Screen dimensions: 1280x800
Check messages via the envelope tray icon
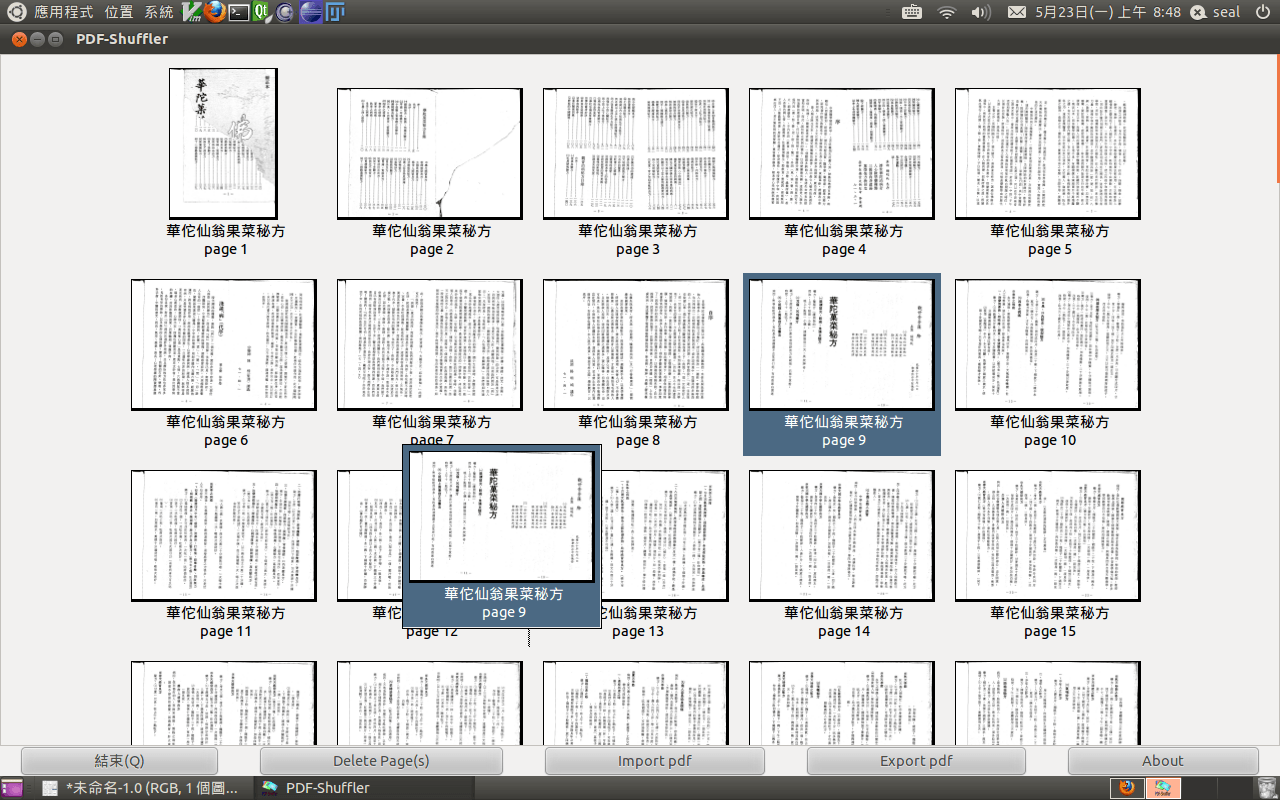(x=1015, y=12)
